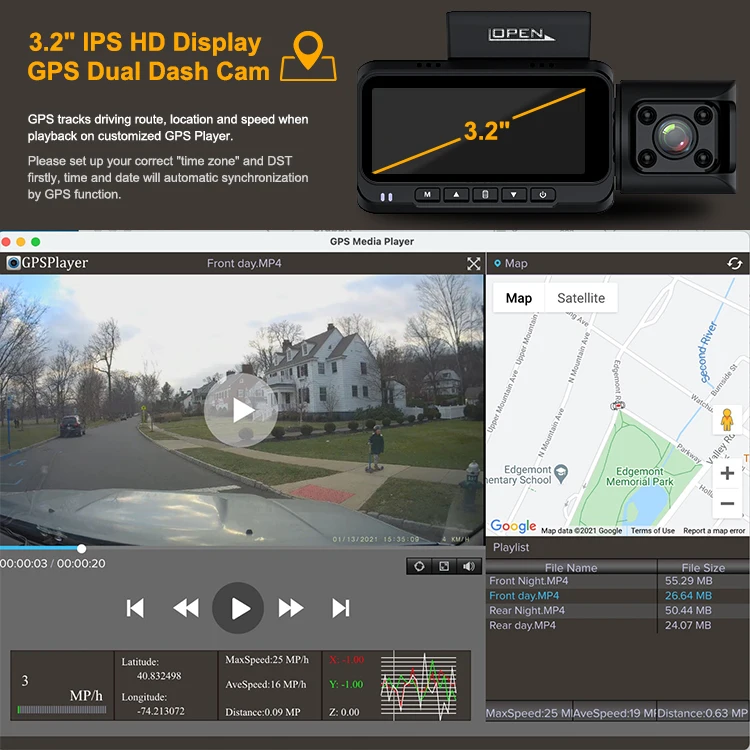
Task: Click the red X: -1.00 value
Action: tap(347, 660)
